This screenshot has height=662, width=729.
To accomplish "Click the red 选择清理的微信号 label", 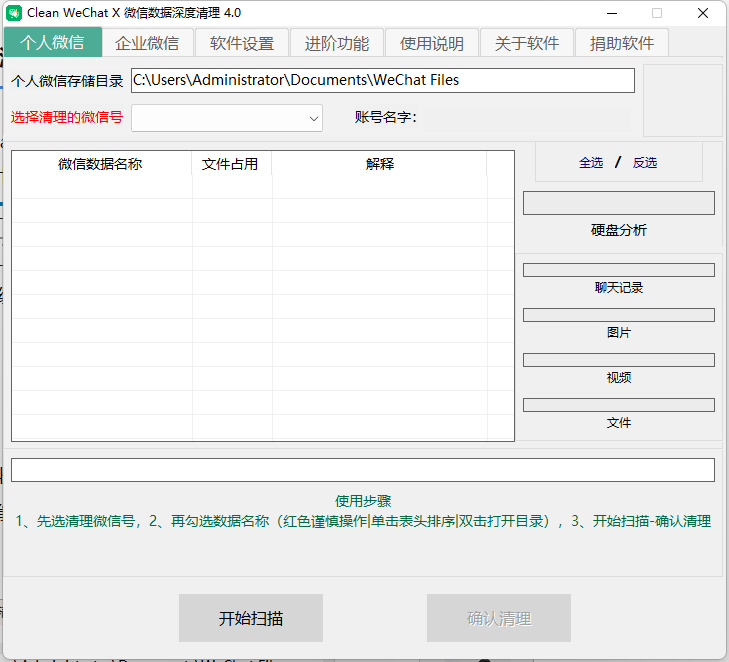I will [x=66, y=117].
